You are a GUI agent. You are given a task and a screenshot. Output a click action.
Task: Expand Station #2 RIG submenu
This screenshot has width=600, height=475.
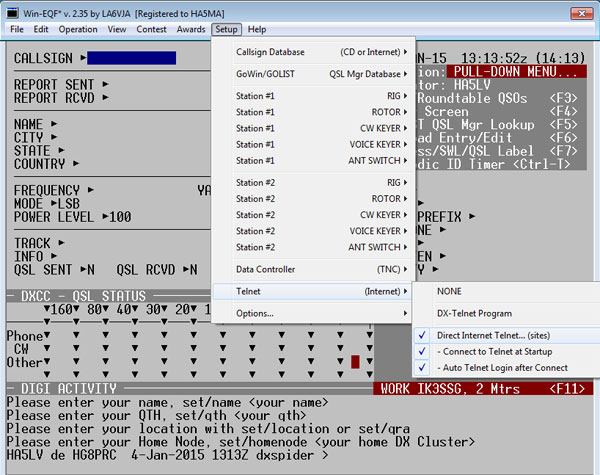[x=313, y=183]
